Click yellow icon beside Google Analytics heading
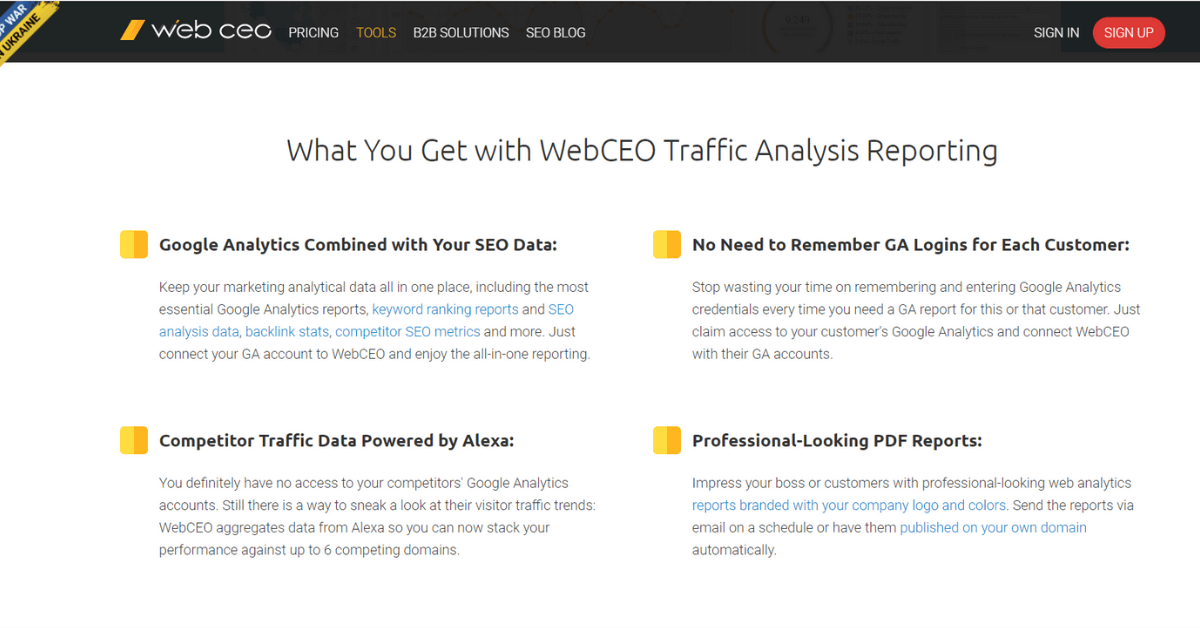The width and height of the screenshot is (1200, 628). click(133, 245)
